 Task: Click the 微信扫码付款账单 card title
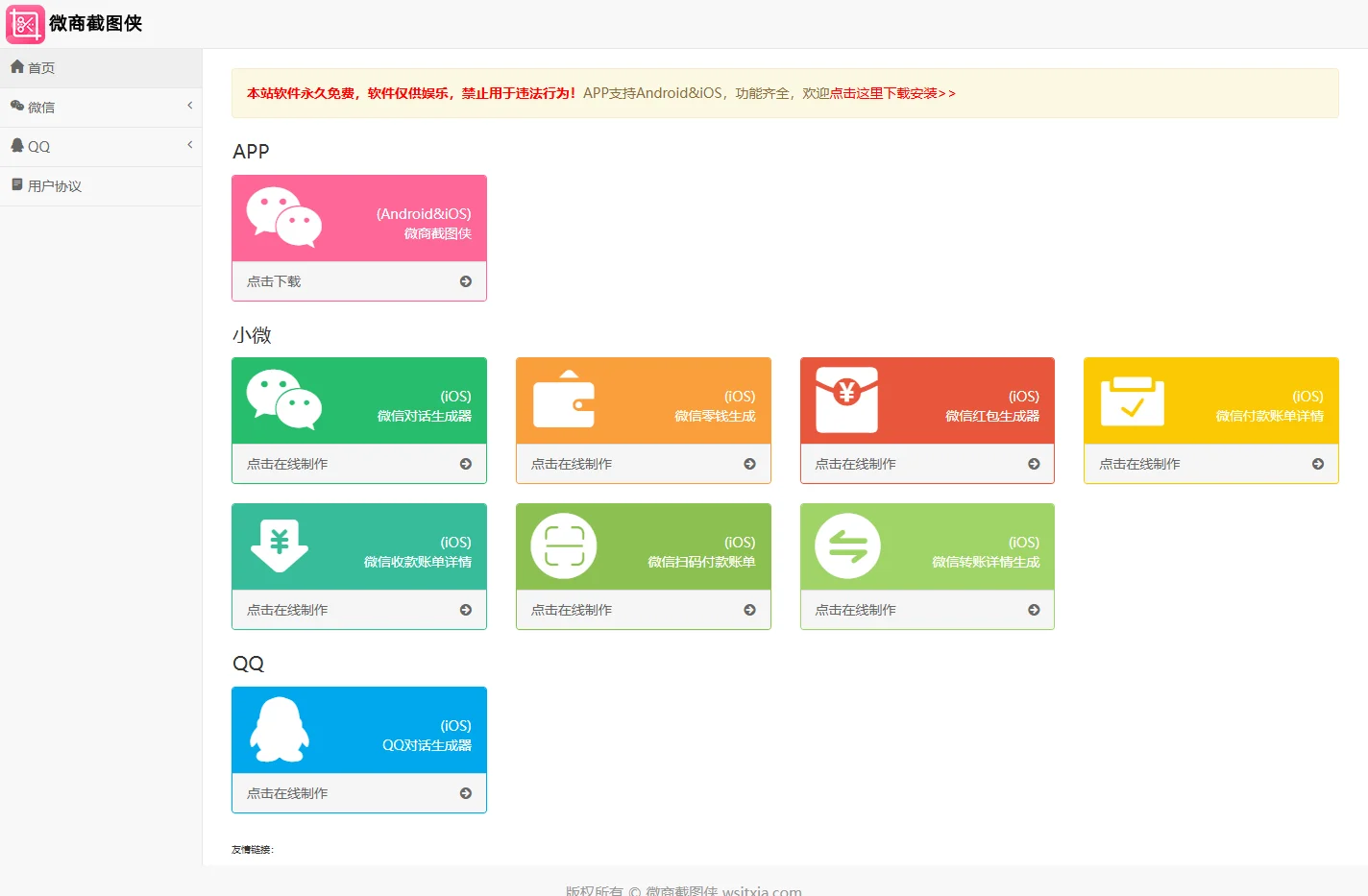(x=701, y=562)
